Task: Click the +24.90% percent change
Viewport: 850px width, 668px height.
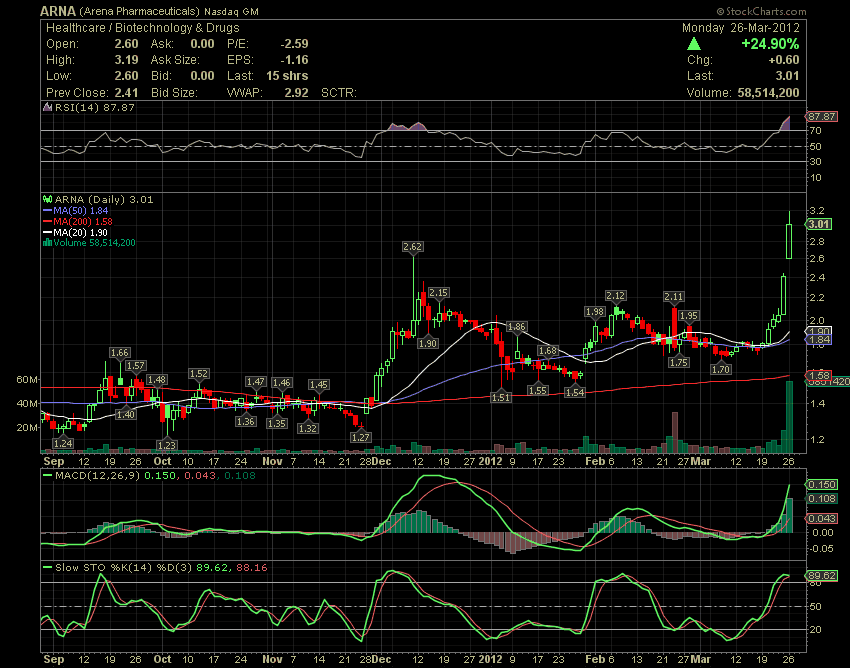Action: point(770,44)
